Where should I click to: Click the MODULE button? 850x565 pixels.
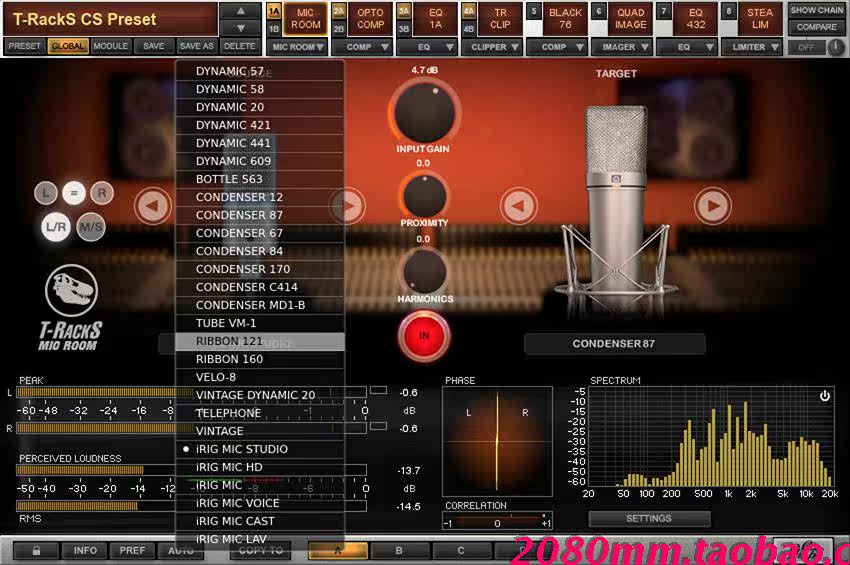point(111,47)
